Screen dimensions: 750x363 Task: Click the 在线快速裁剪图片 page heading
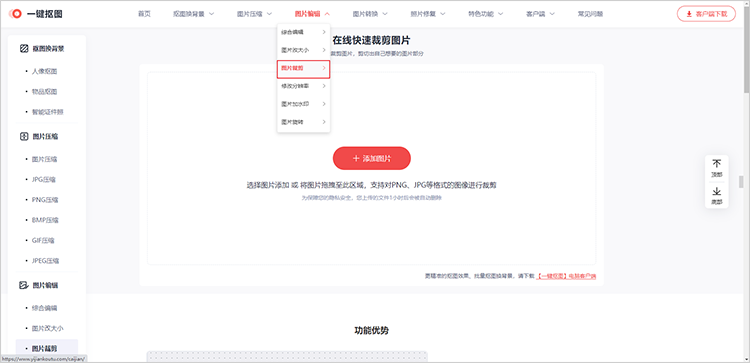tap(371, 41)
